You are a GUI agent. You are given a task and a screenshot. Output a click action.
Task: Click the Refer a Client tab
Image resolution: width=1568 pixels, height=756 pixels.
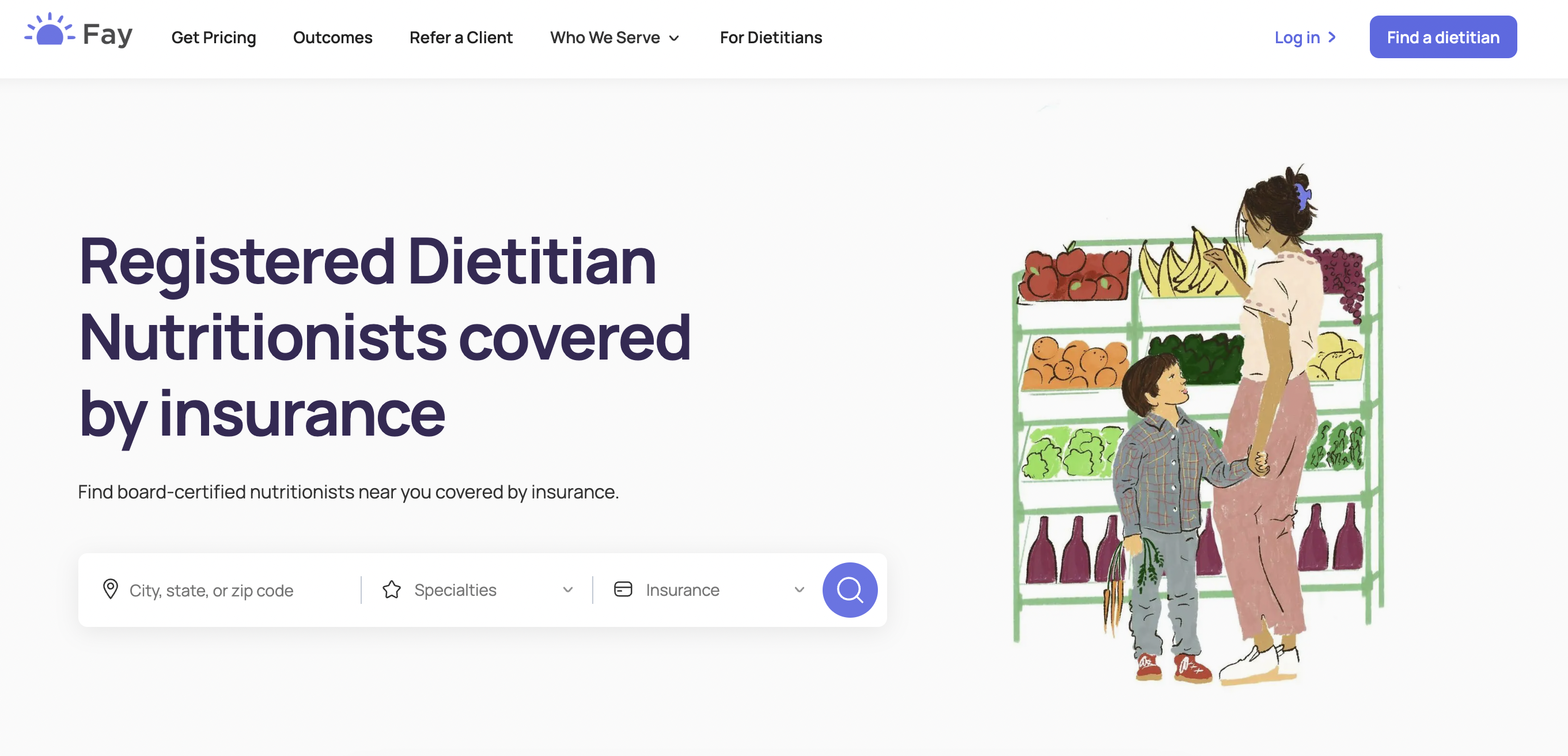click(461, 37)
